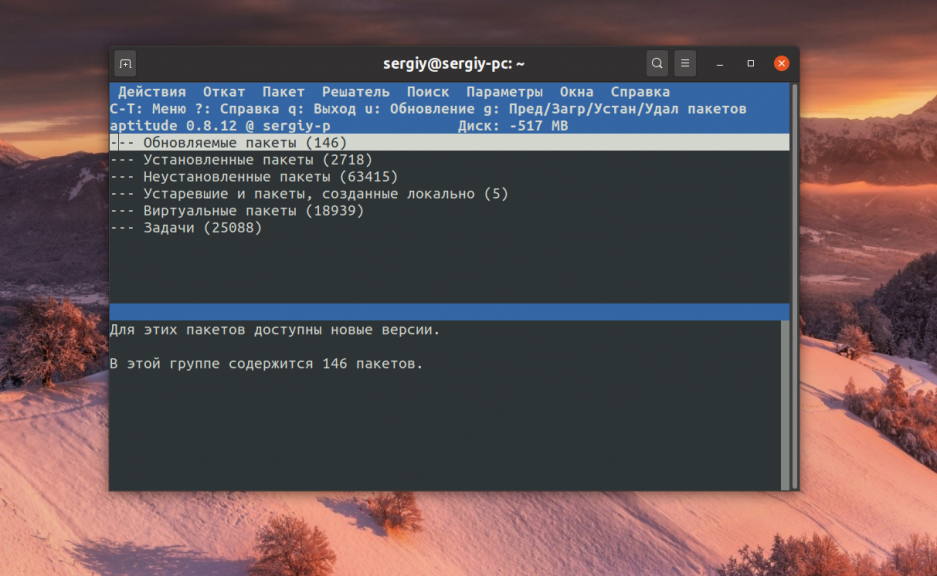Click the Пакет menu item
This screenshot has height=576, width=937.
click(283, 92)
